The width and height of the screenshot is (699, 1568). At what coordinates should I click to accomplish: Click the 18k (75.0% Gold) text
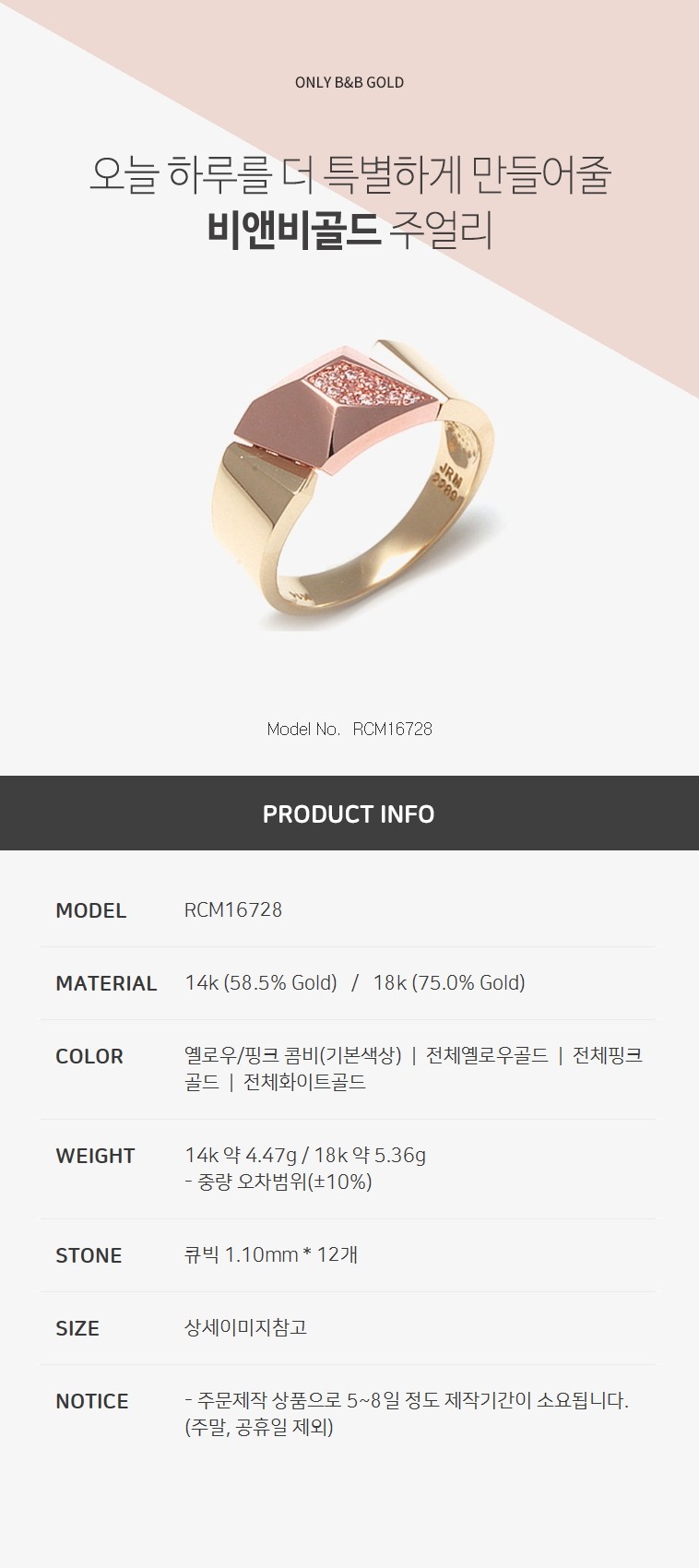click(449, 983)
